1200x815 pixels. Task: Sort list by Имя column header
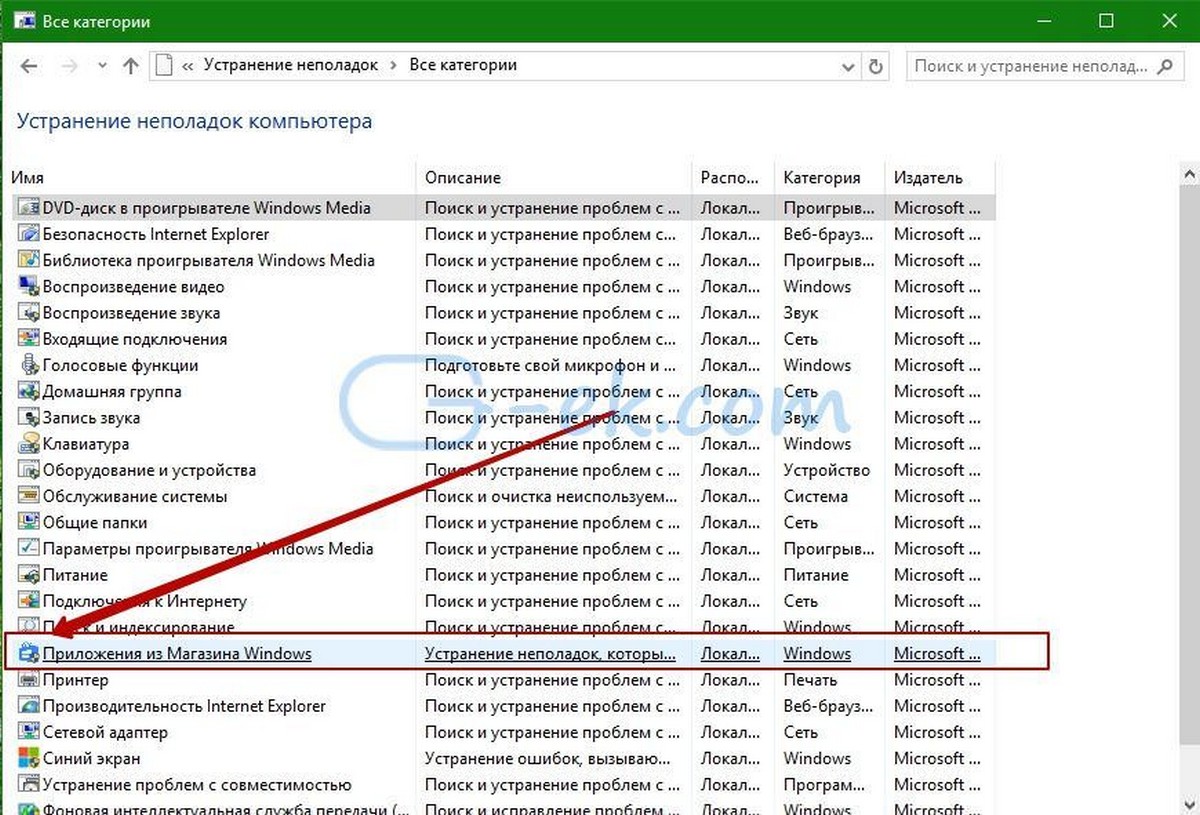tap(28, 178)
